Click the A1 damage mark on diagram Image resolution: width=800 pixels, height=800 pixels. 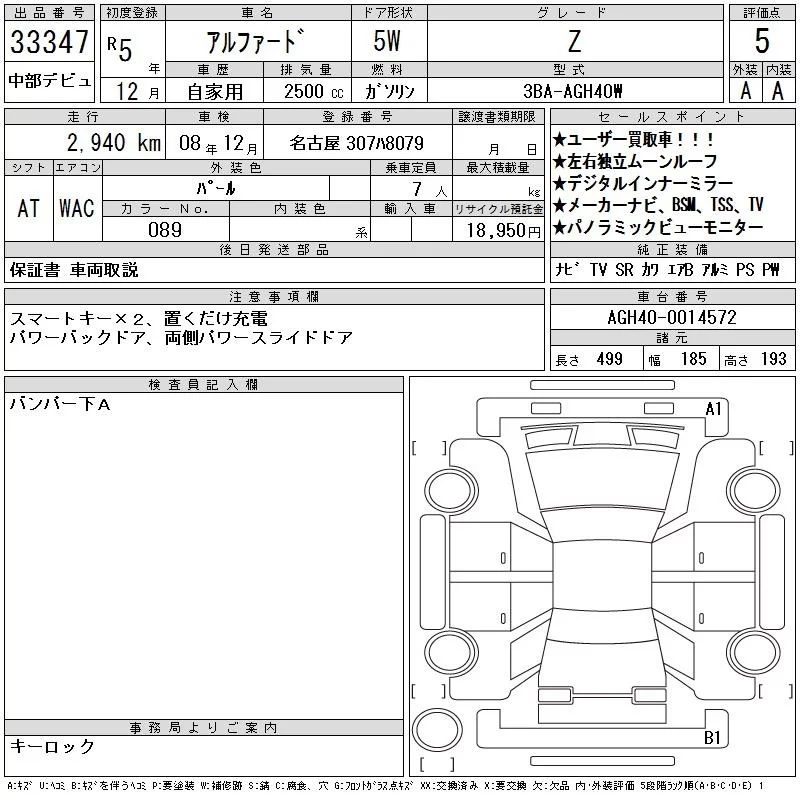(713, 409)
